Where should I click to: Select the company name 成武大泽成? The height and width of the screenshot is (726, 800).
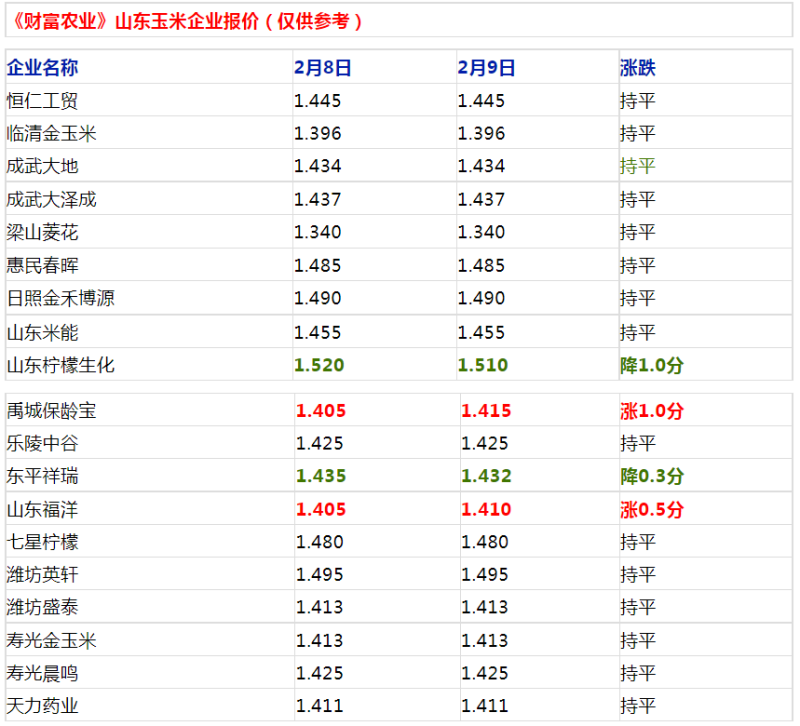click(52, 199)
